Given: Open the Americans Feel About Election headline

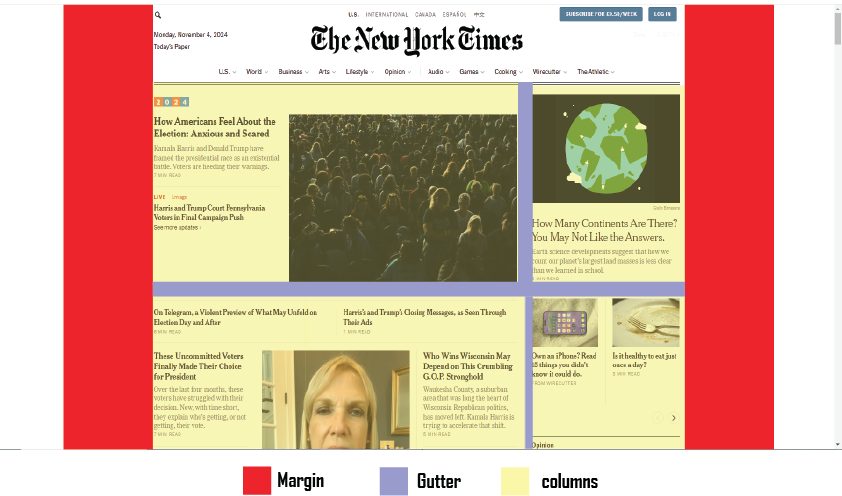Looking at the screenshot, I should [215, 127].
